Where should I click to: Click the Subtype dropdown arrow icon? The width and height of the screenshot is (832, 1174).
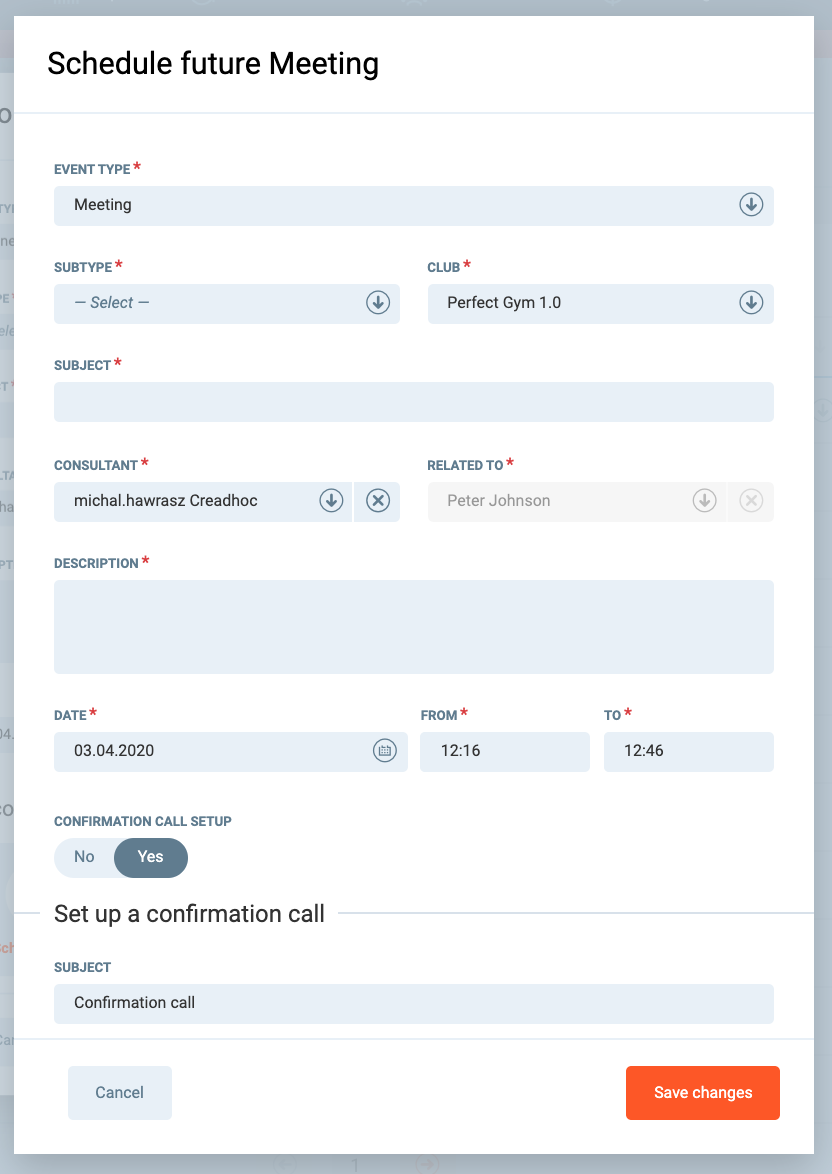click(377, 303)
